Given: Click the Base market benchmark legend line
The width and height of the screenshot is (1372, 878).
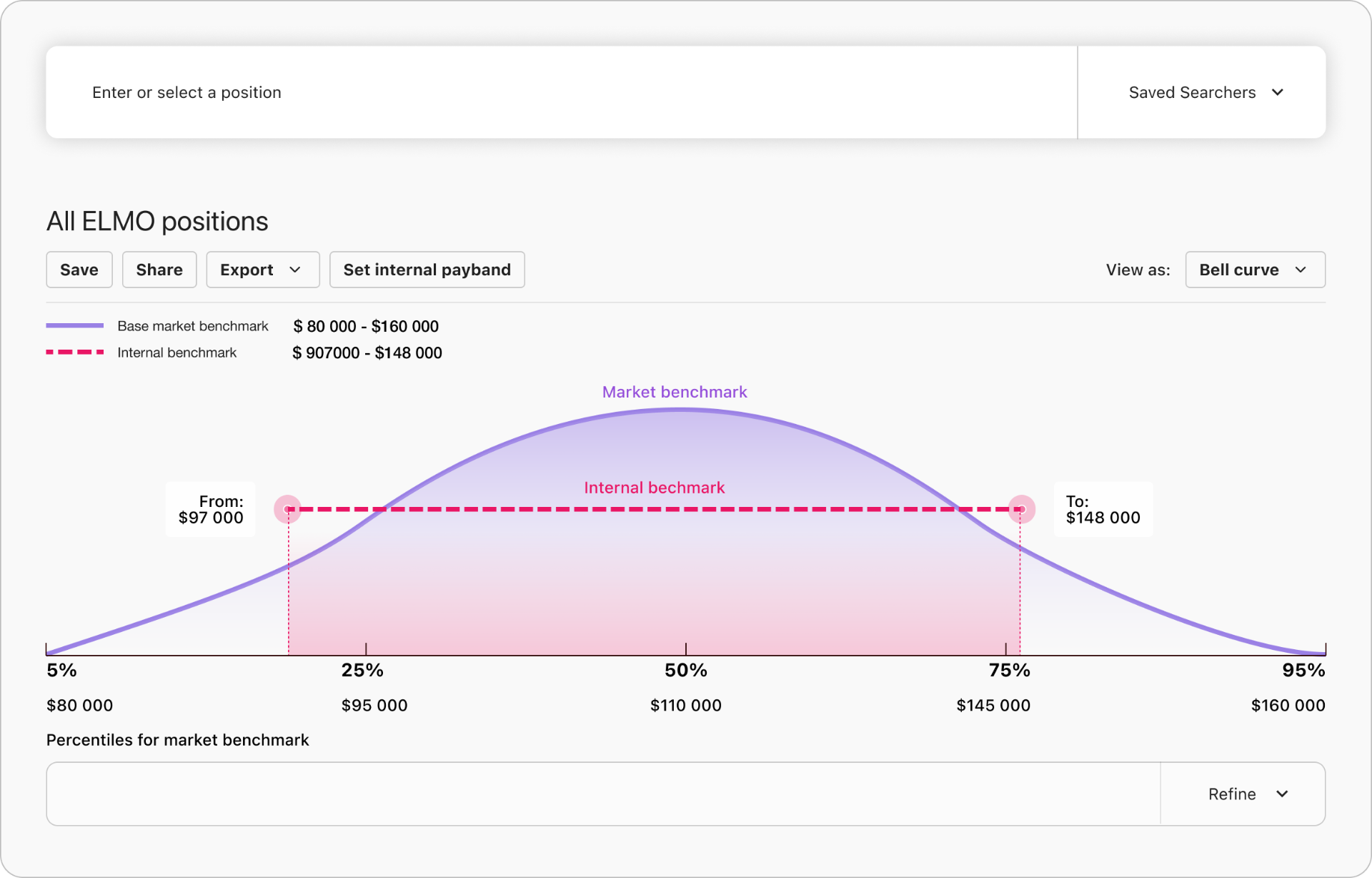Looking at the screenshot, I should (75, 325).
